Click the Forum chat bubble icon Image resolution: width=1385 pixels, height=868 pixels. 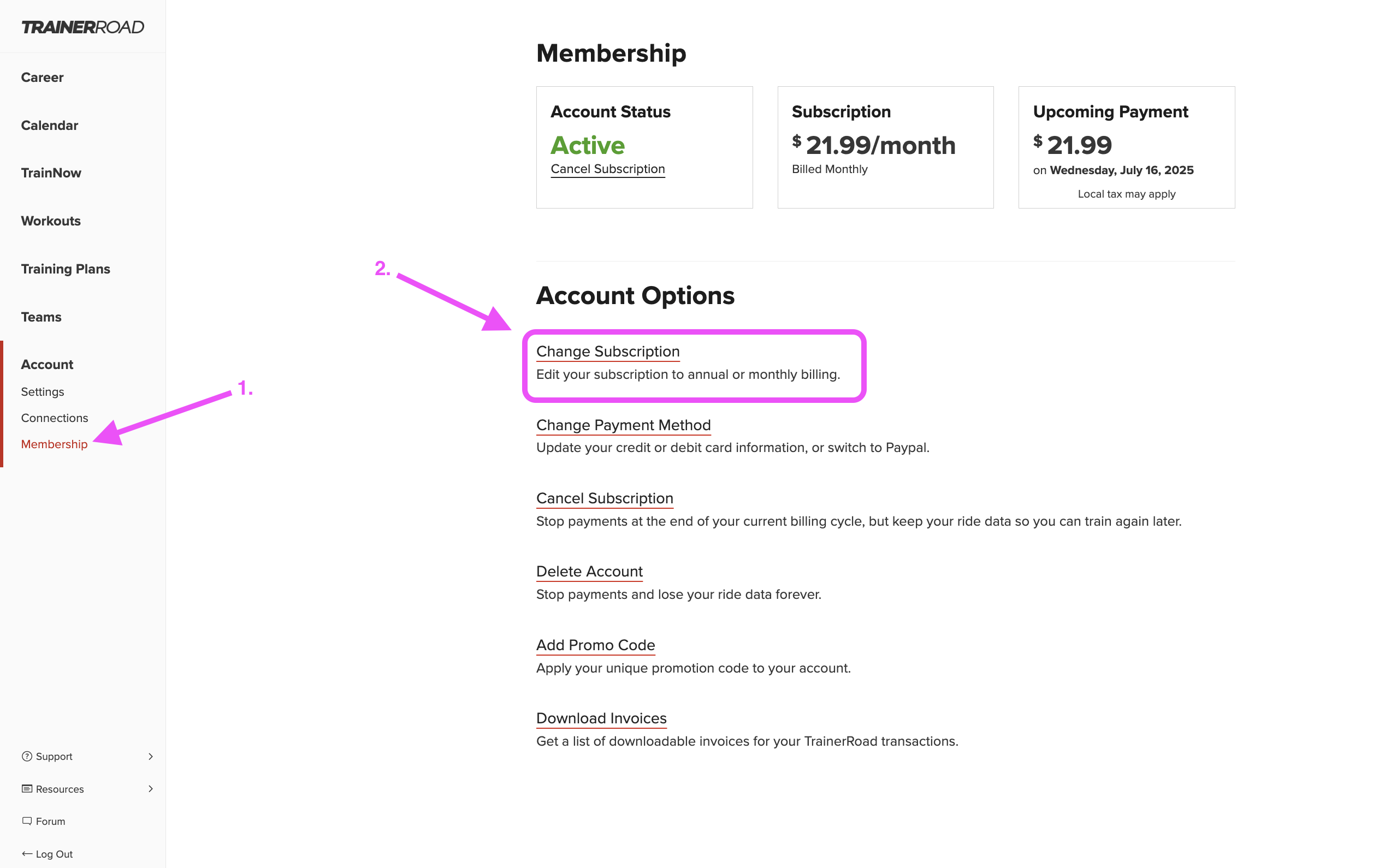click(27, 821)
